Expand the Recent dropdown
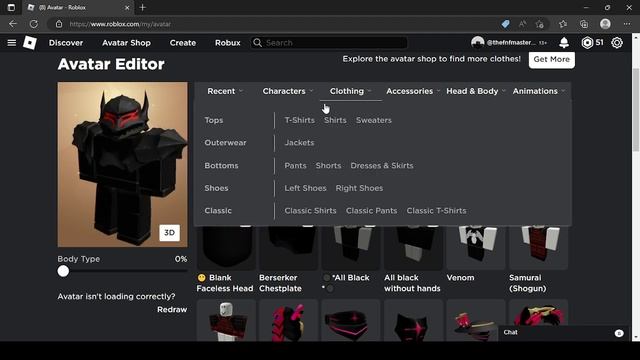Screen dimensions: 640x360 click(225, 91)
